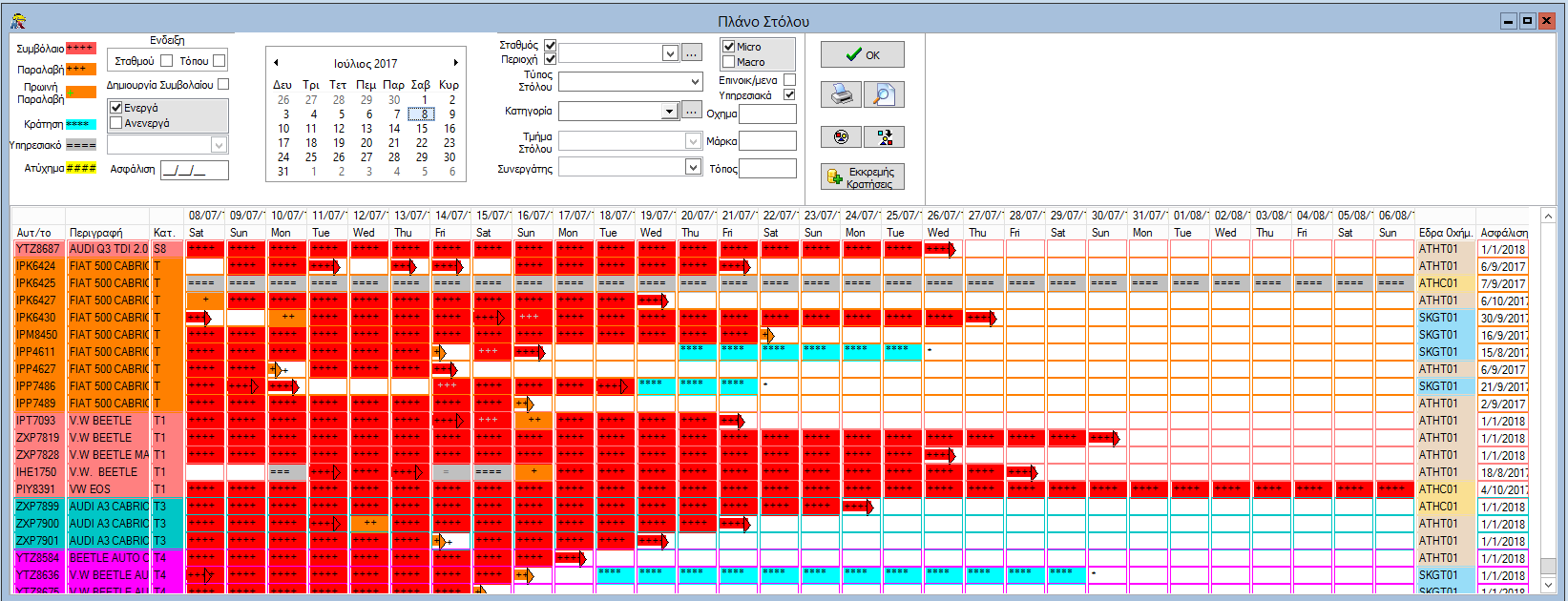Click the Ατύχημα yellow legend swatch
Image resolution: width=1568 pixels, height=601 pixels.
(x=81, y=168)
